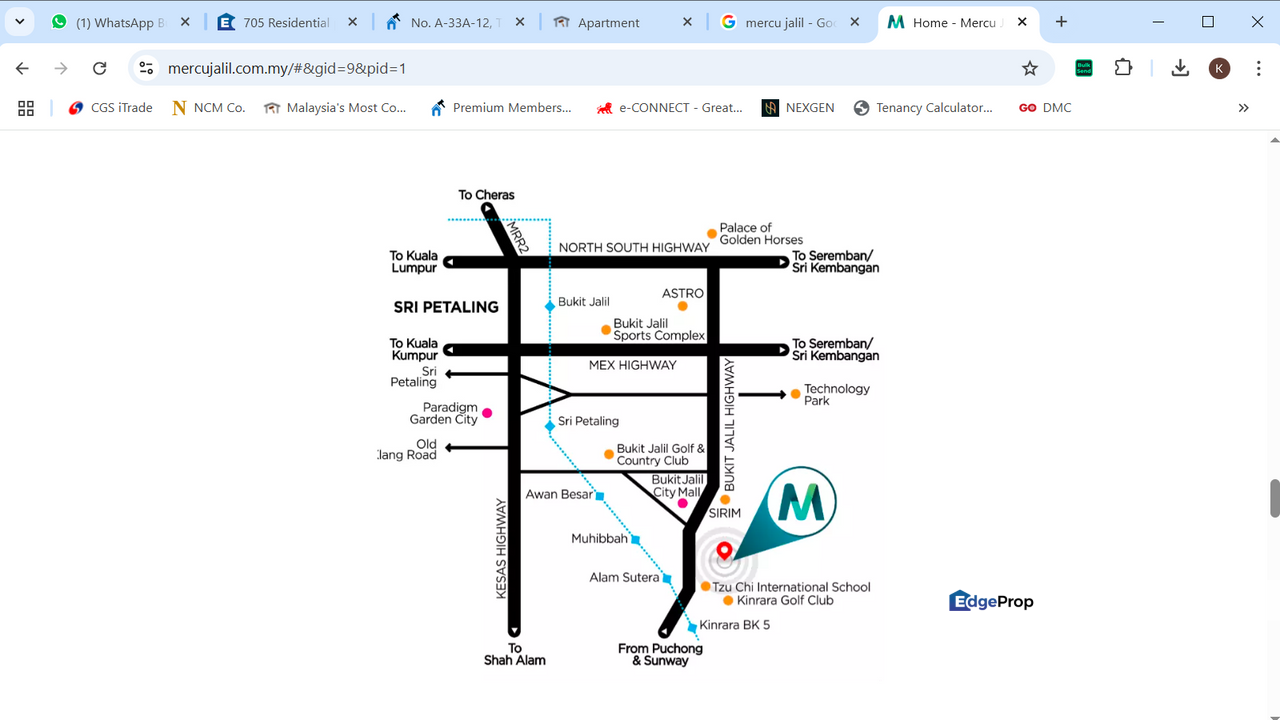The height and width of the screenshot is (720, 1280).
Task: Minimize the Chrome window
Action: [x=1158, y=22]
